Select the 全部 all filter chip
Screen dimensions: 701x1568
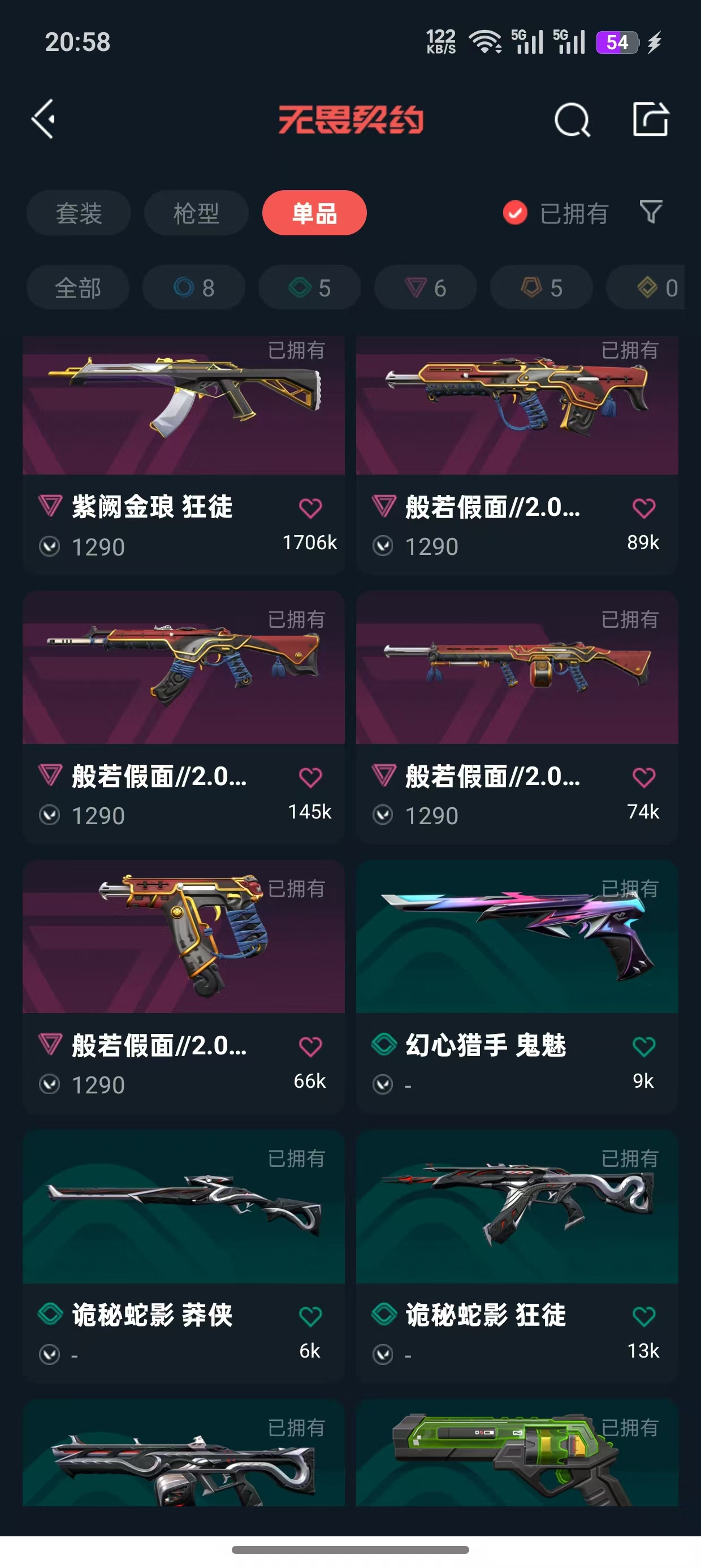[x=78, y=287]
